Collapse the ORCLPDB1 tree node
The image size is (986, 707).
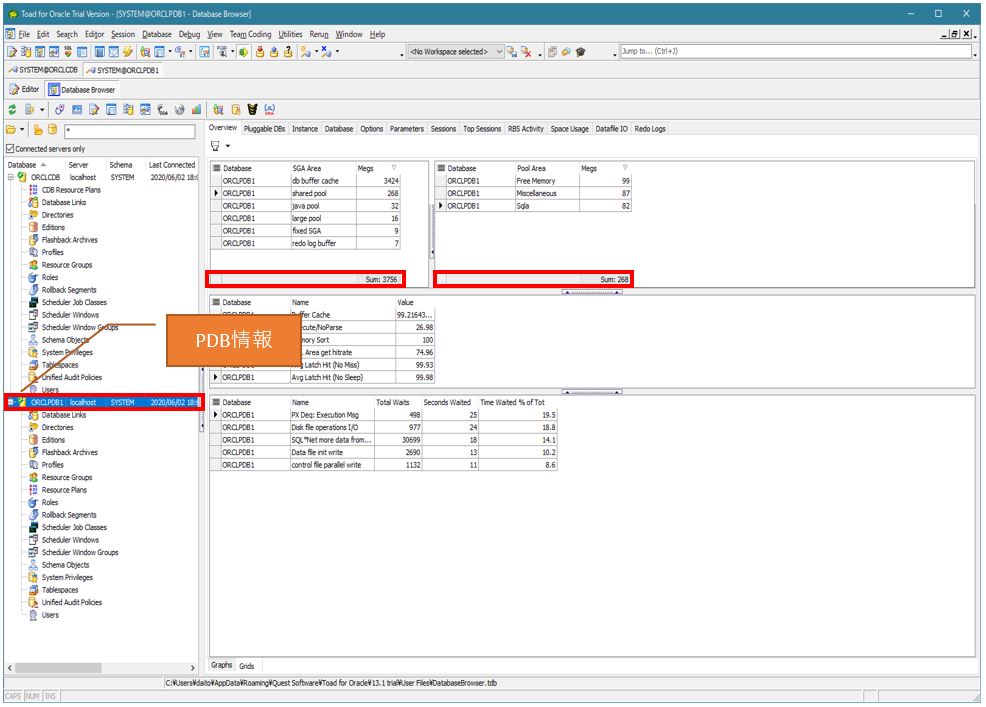(x=11, y=402)
